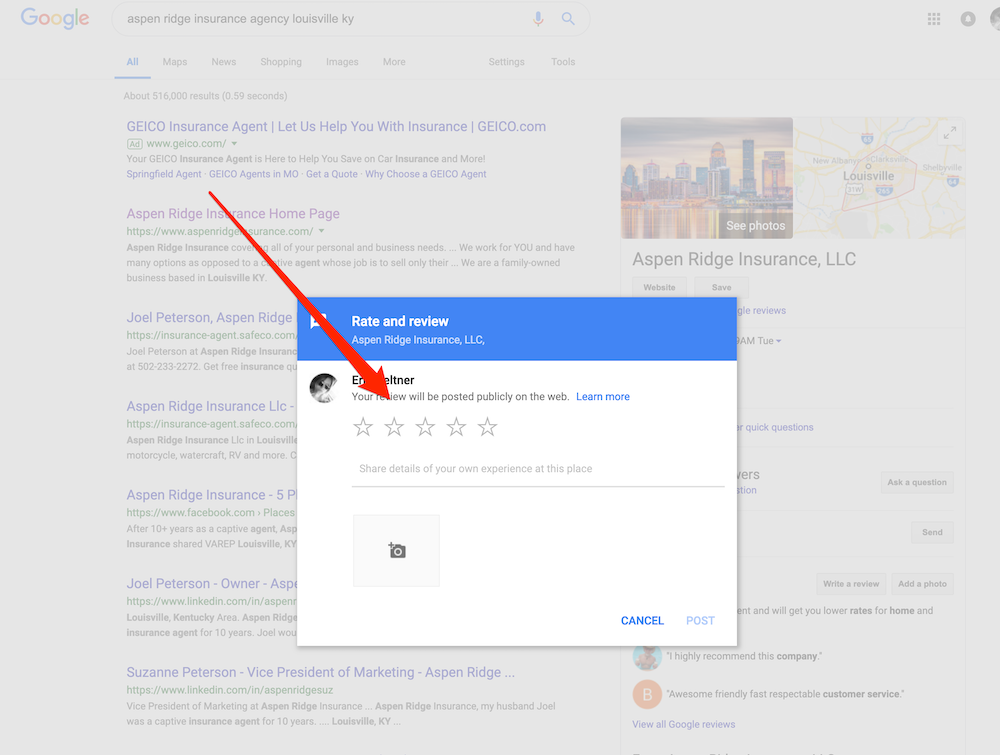
Task: Open Suzanne Peterson Vice President result
Action: 320,672
